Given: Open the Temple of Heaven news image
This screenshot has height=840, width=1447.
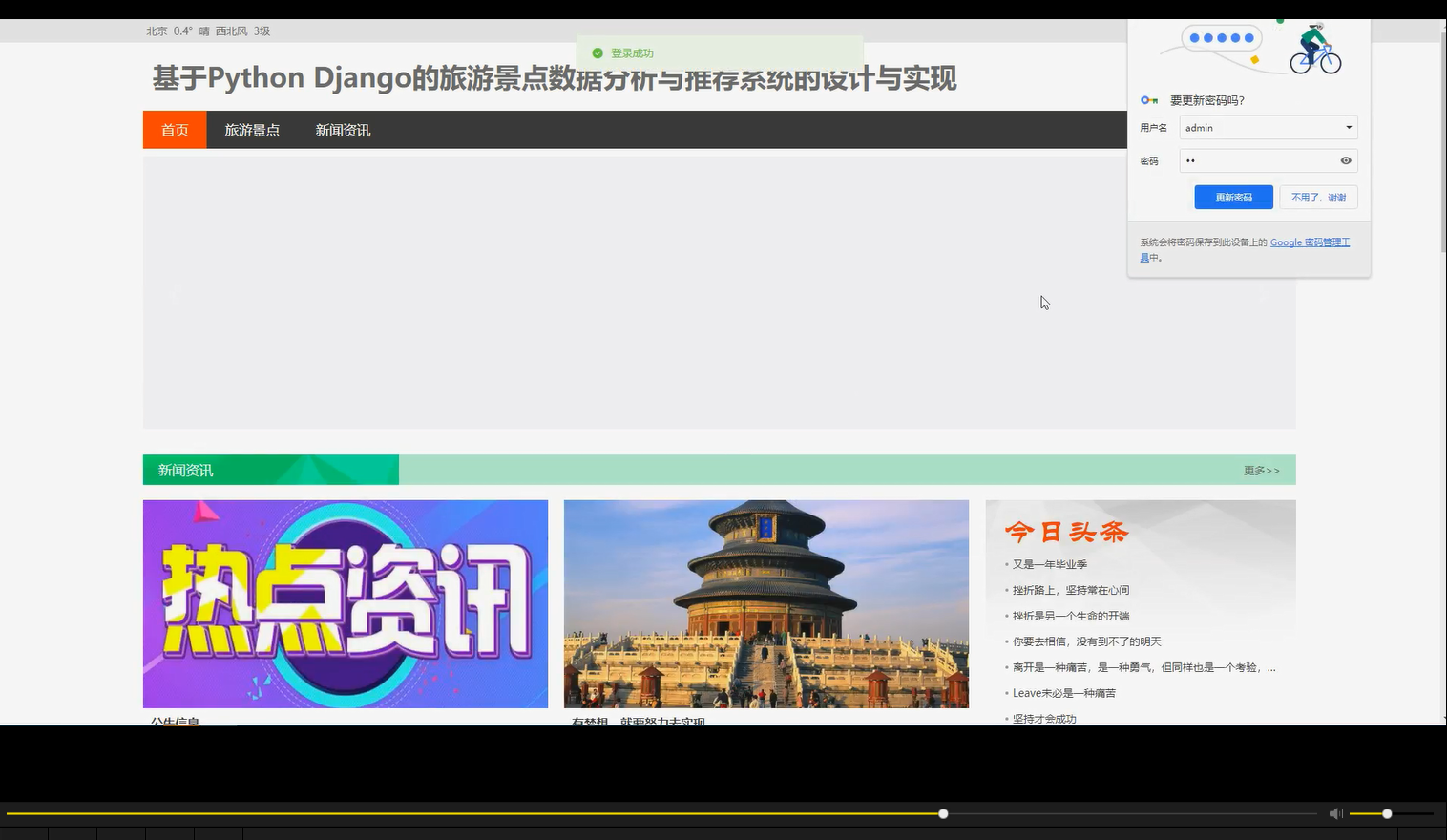Looking at the screenshot, I should point(765,603).
